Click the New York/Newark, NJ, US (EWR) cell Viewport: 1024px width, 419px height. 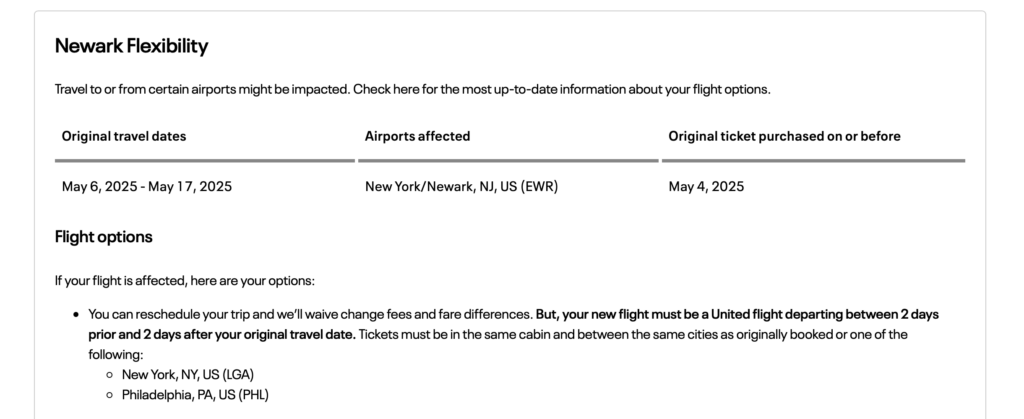(462, 187)
